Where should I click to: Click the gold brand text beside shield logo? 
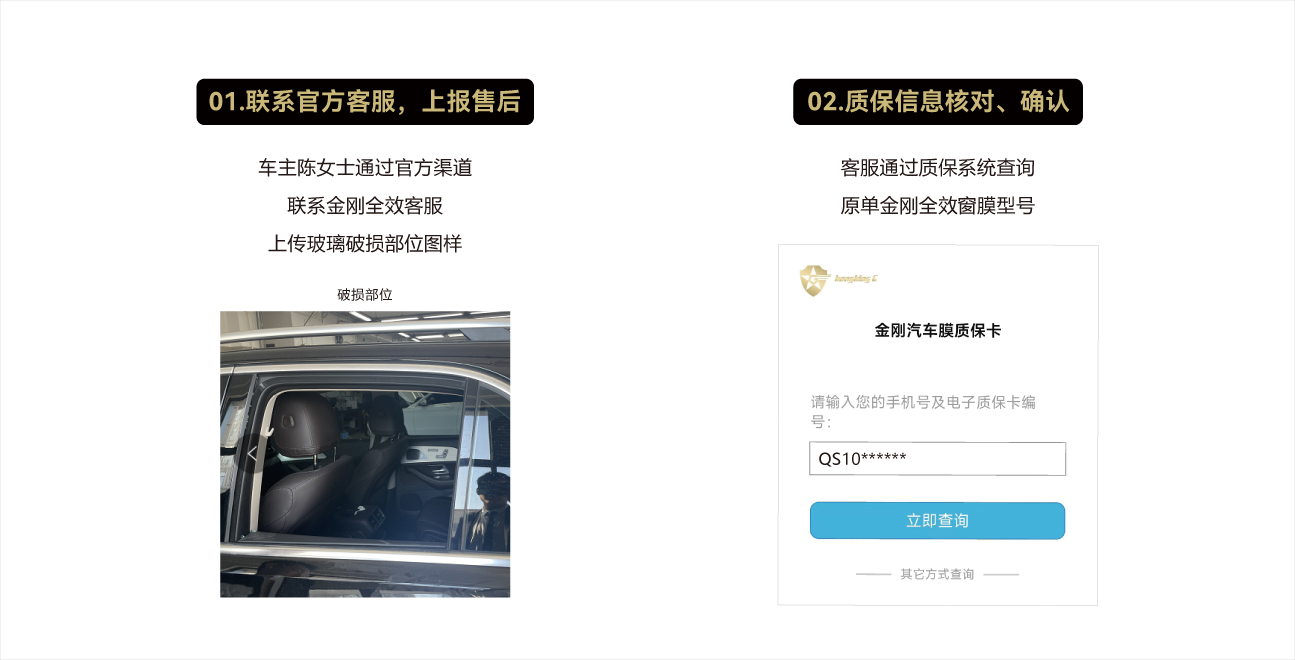pyautogui.click(x=857, y=279)
